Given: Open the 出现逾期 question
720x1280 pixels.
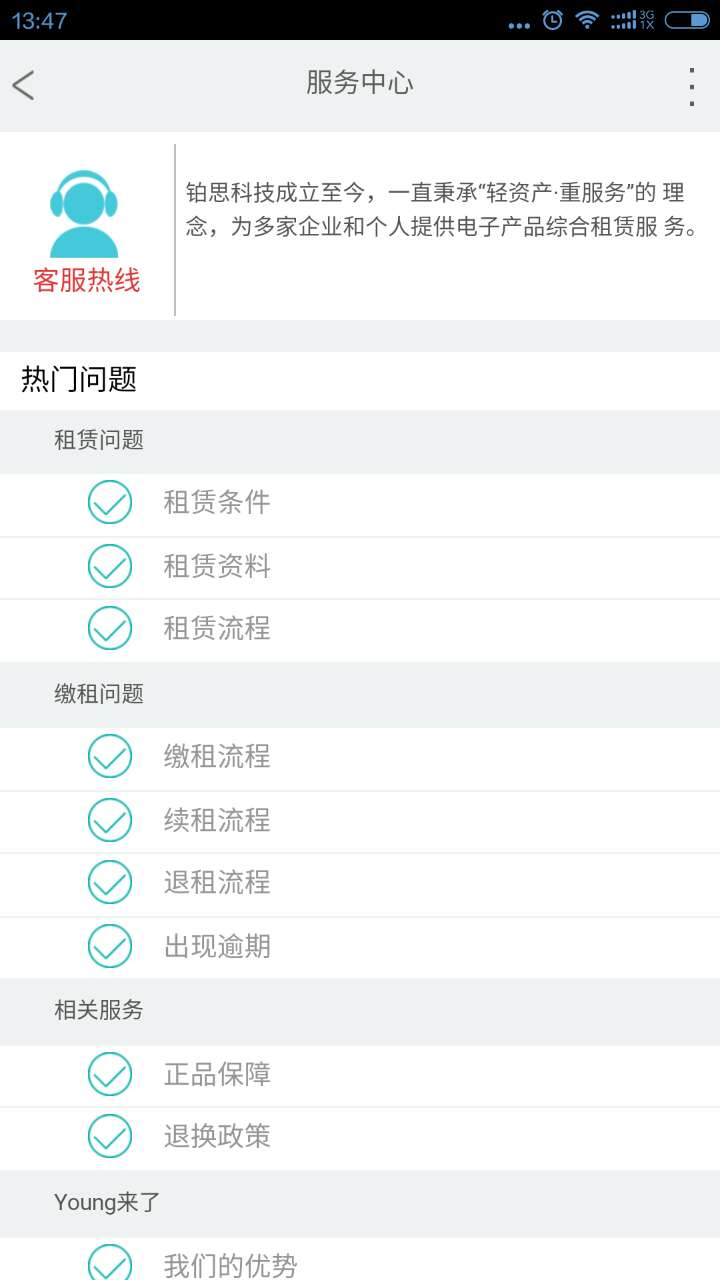Looking at the screenshot, I should (x=217, y=946).
